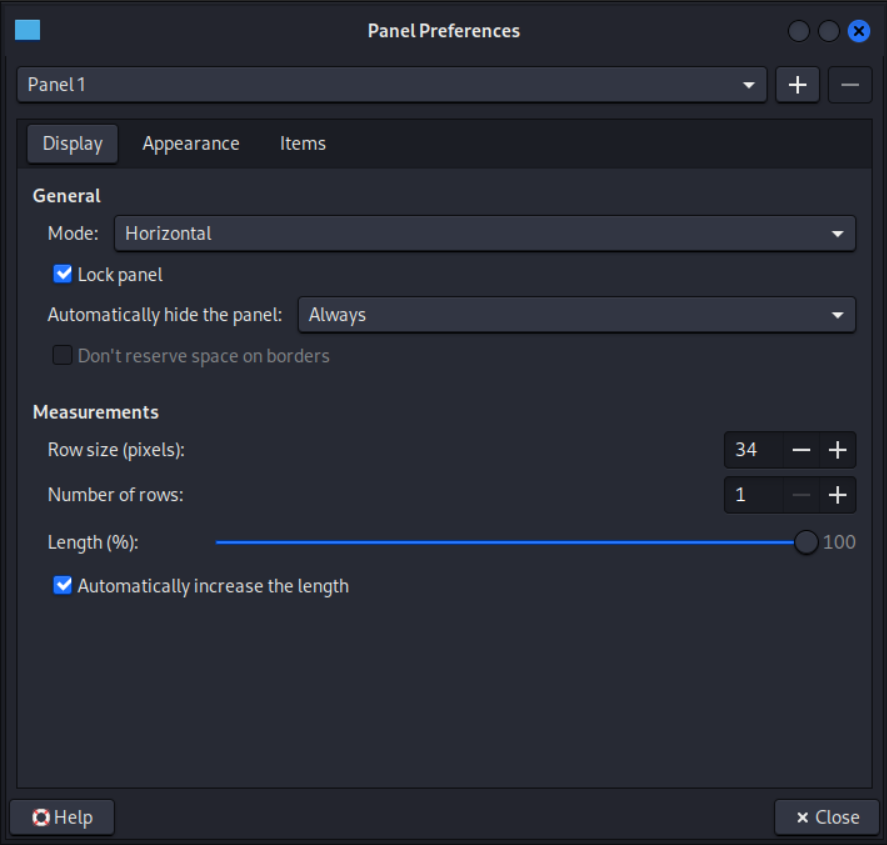887x845 pixels.
Task: Decrease row size with minus icon
Action: 801,450
